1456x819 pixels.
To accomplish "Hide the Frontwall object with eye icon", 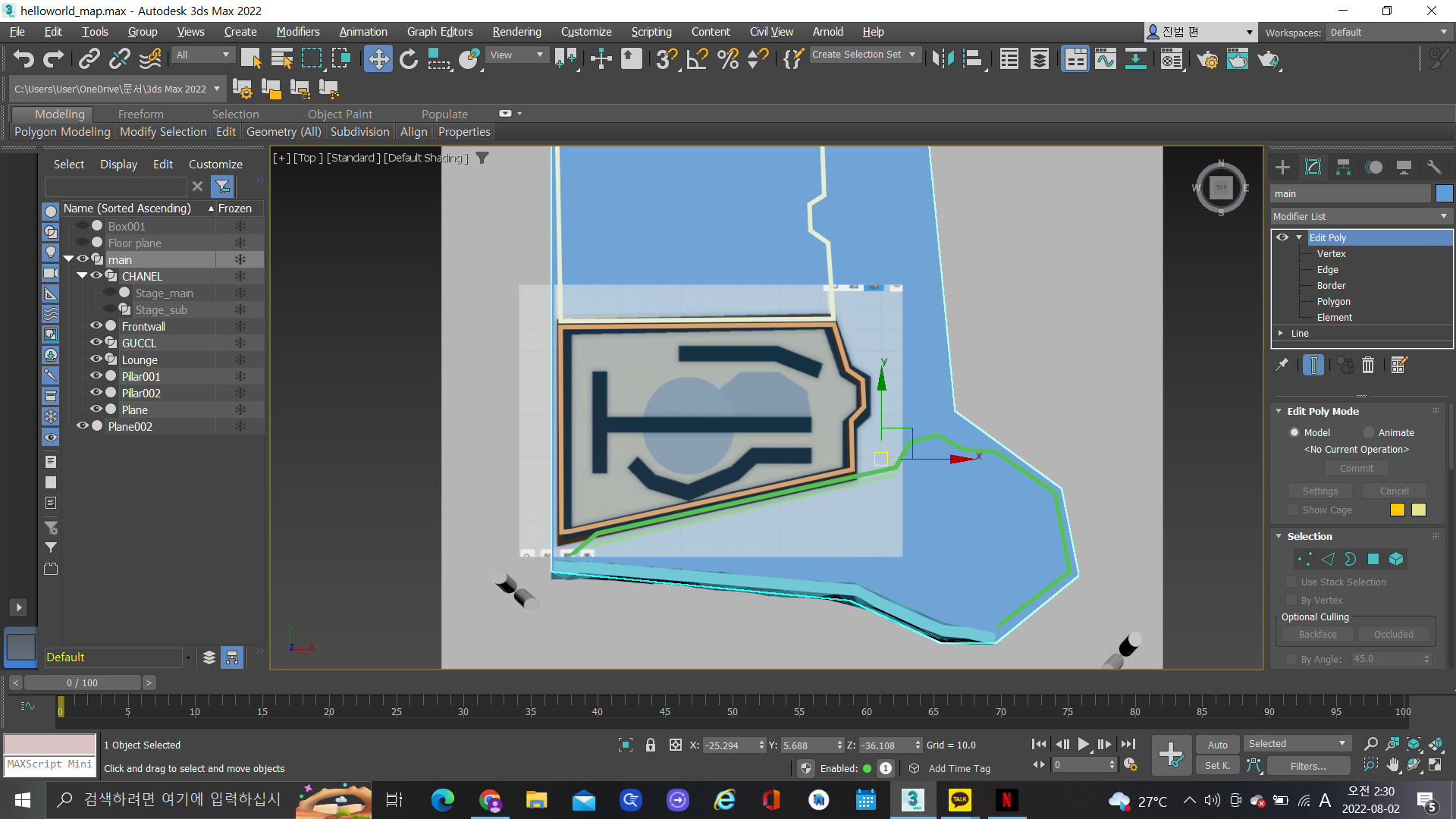I will [x=96, y=326].
